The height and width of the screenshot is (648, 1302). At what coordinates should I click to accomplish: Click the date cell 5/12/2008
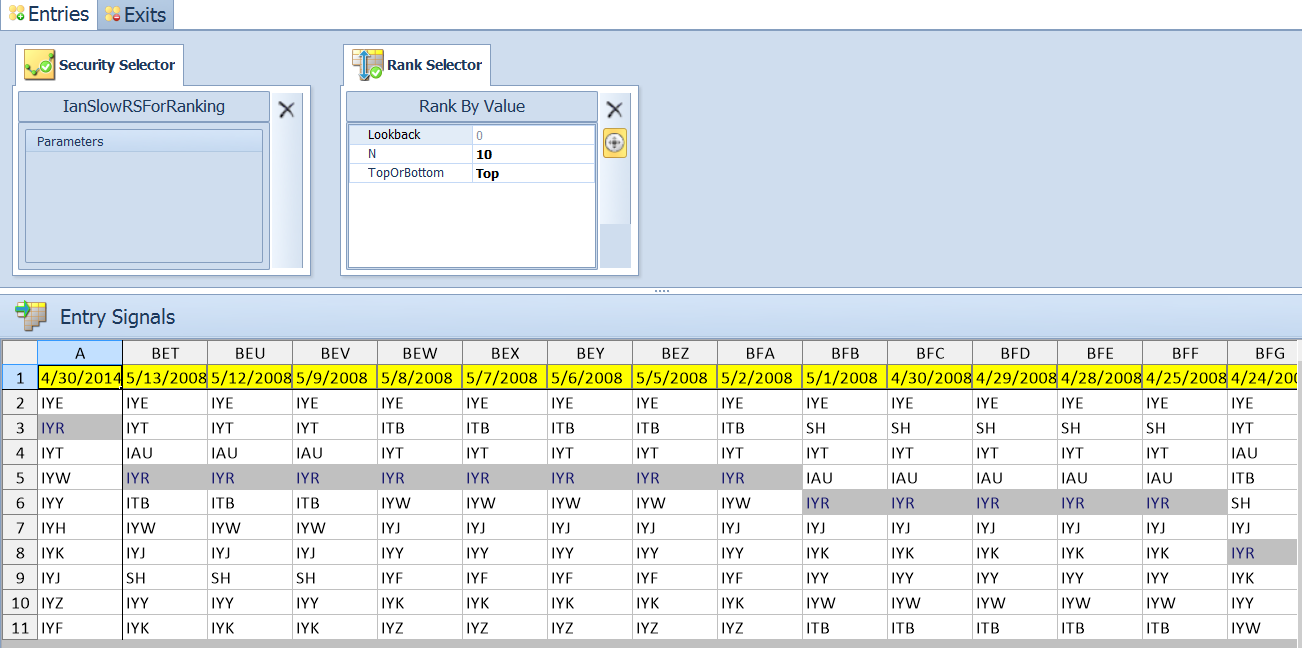[250, 378]
